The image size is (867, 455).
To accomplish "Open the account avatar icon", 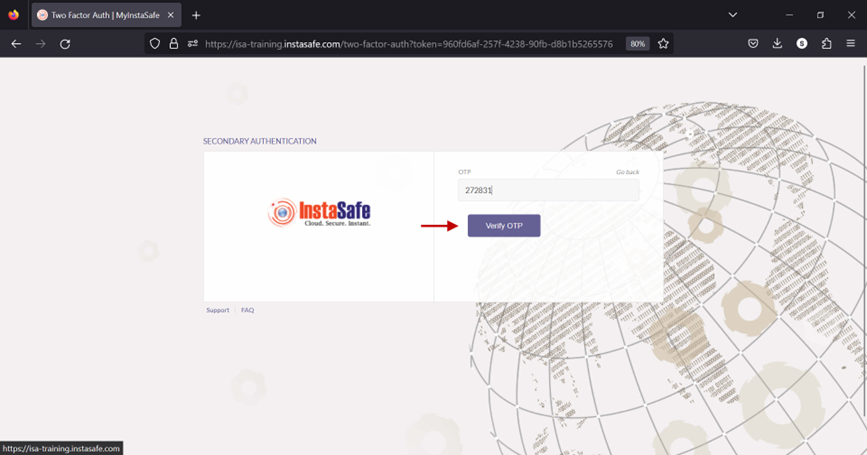I will point(802,44).
